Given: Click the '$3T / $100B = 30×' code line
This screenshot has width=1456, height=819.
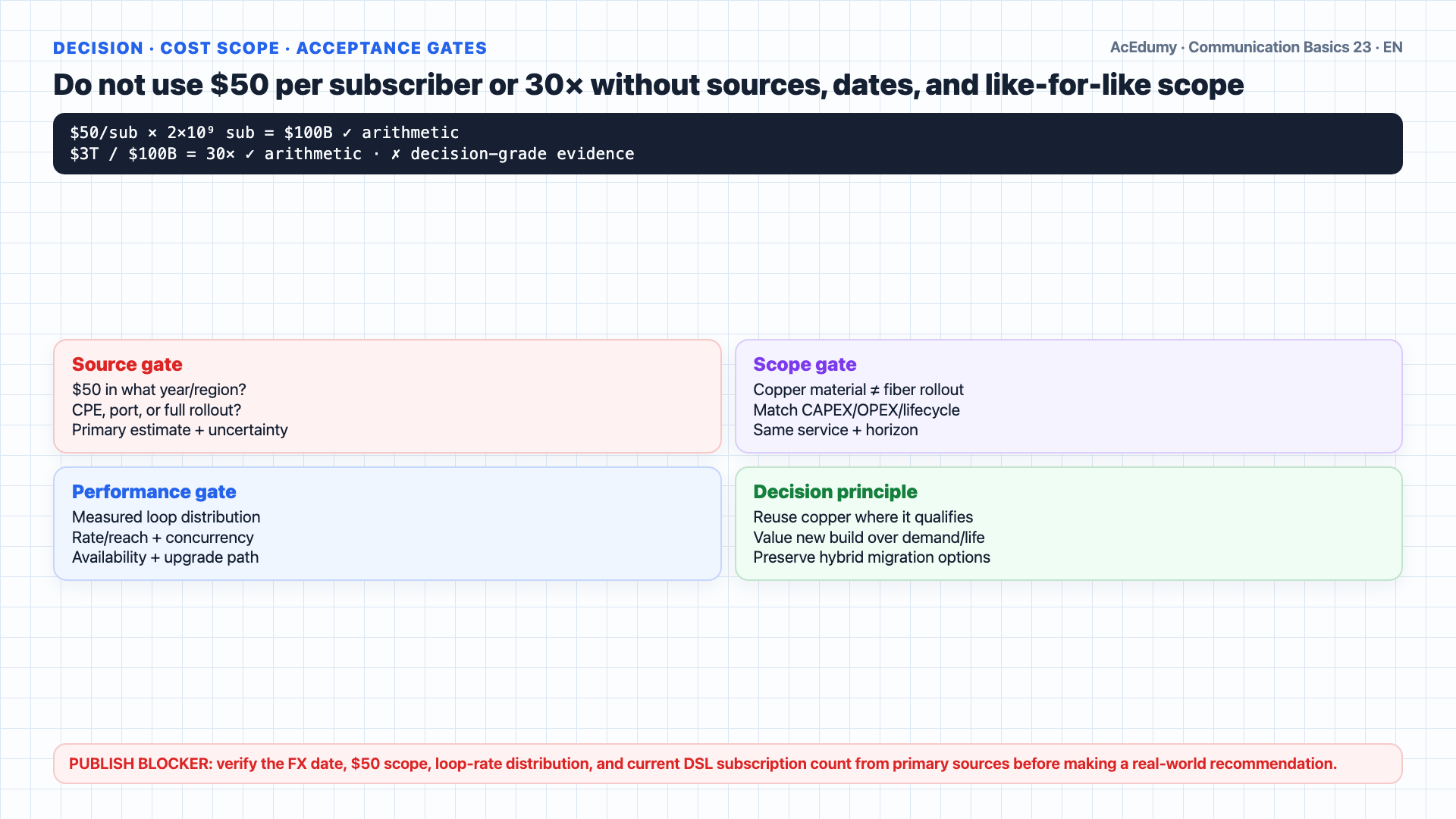Looking at the screenshot, I should [352, 154].
